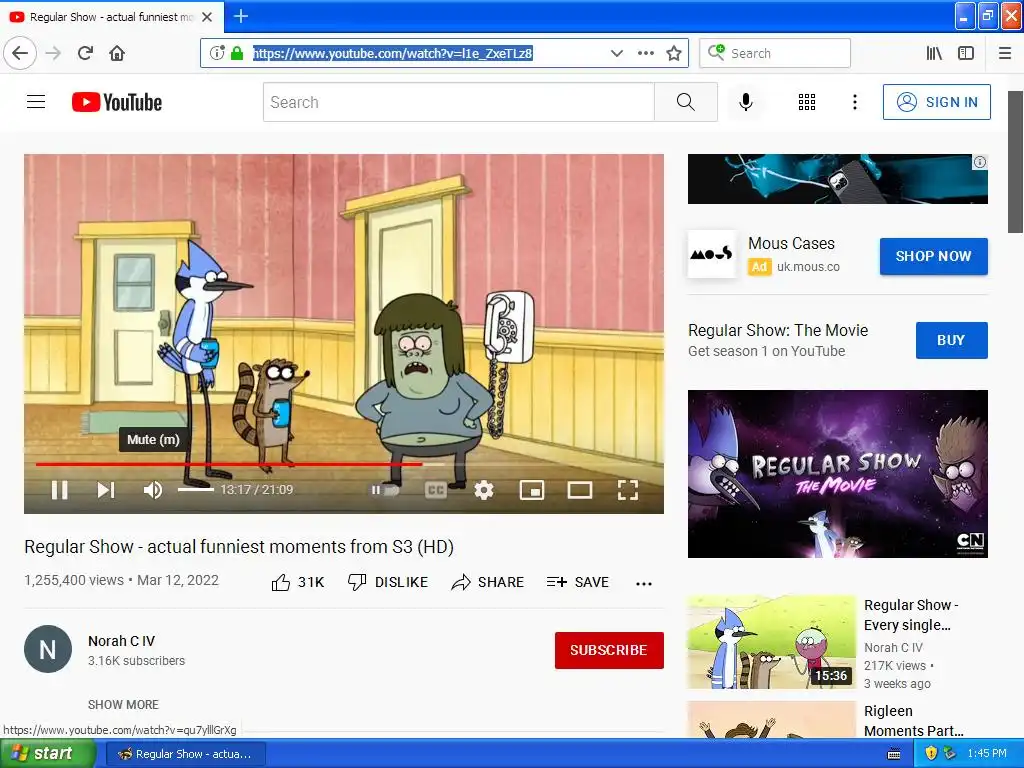The width and height of the screenshot is (1024, 768).
Task: Seek on the red video progress bar
Action: [x=229, y=464]
